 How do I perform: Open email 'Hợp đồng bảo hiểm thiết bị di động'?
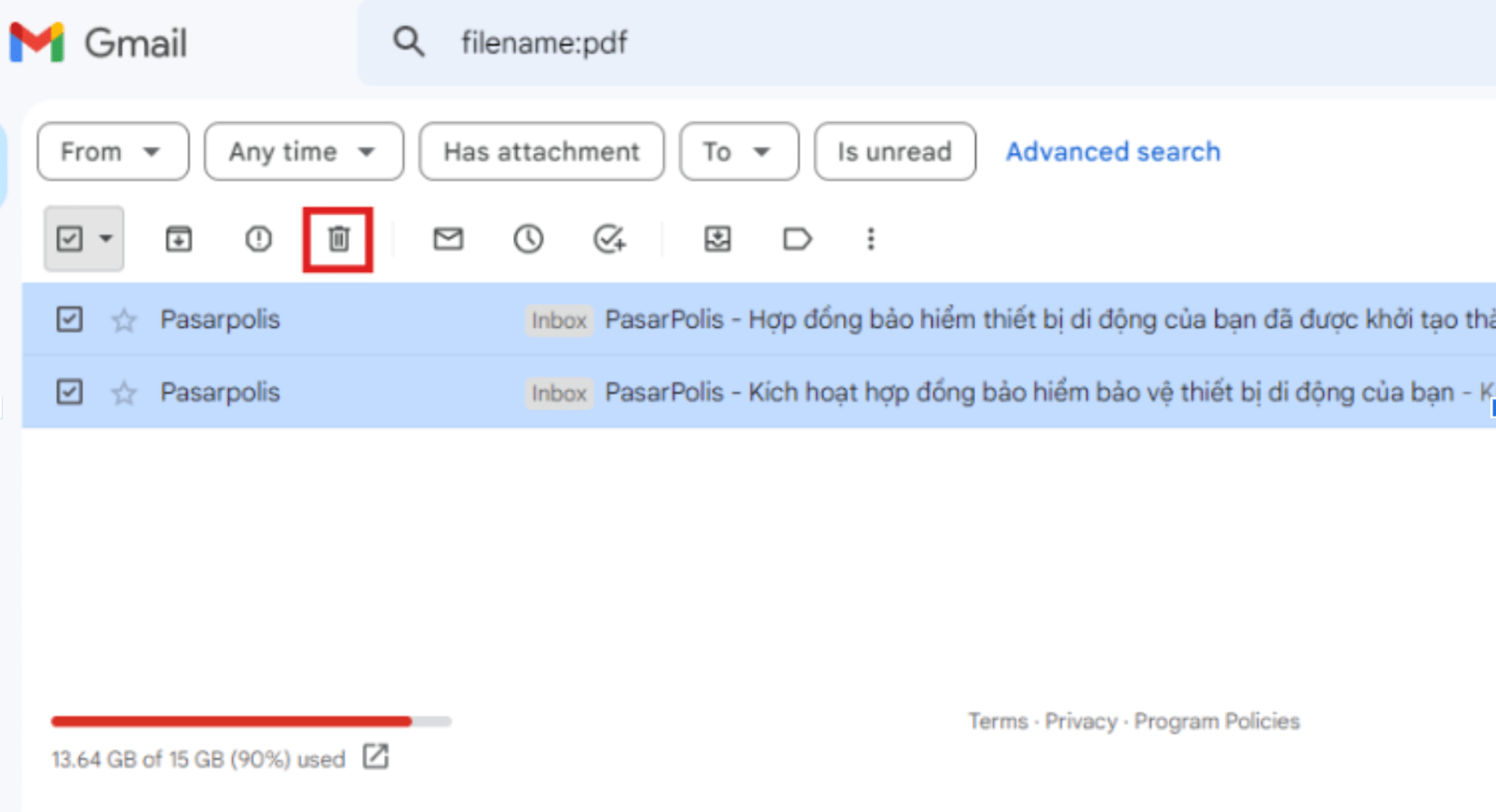click(x=758, y=319)
